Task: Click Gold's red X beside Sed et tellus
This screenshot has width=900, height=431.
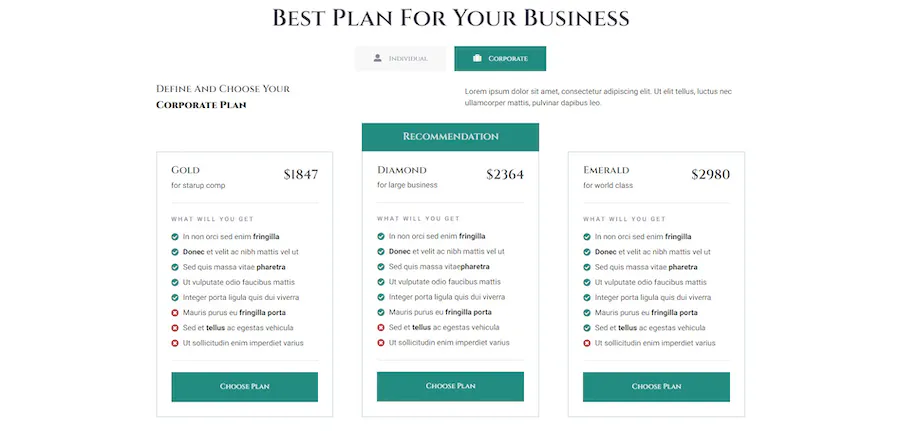Action: point(175,328)
